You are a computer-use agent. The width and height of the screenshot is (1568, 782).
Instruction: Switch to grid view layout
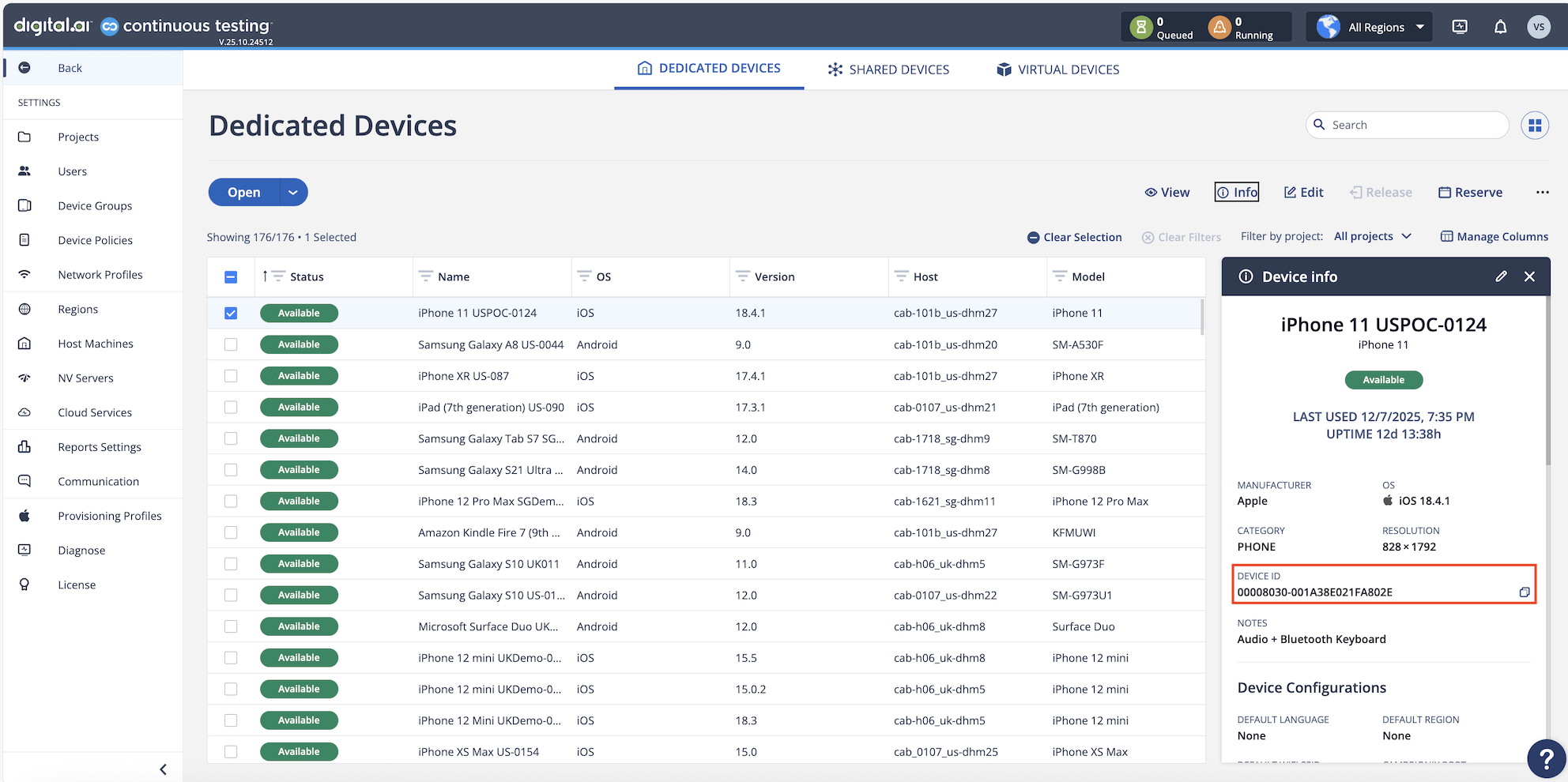click(x=1534, y=125)
